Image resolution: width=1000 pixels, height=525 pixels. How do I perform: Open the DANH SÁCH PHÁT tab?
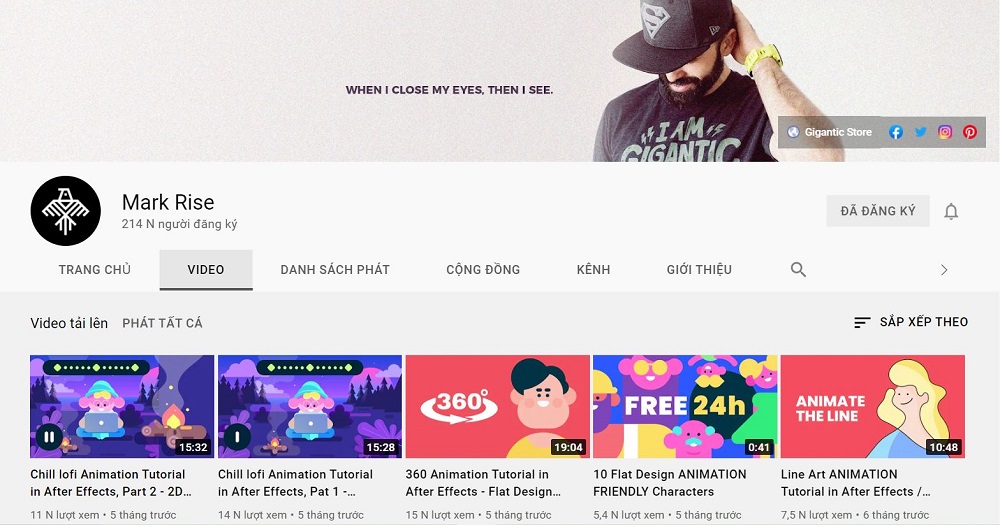click(335, 270)
